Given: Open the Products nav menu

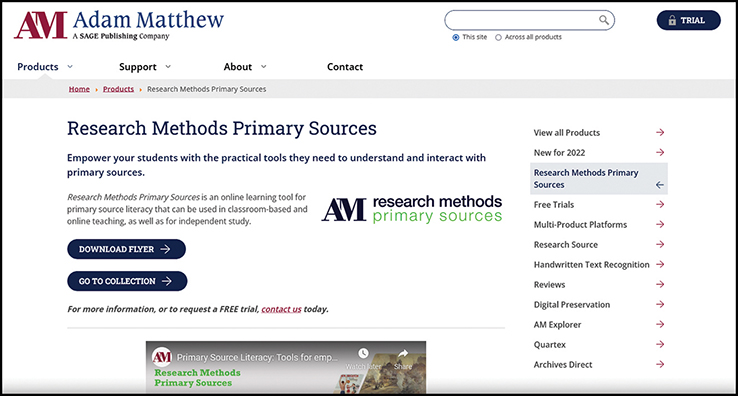Looking at the screenshot, I should (x=38, y=67).
